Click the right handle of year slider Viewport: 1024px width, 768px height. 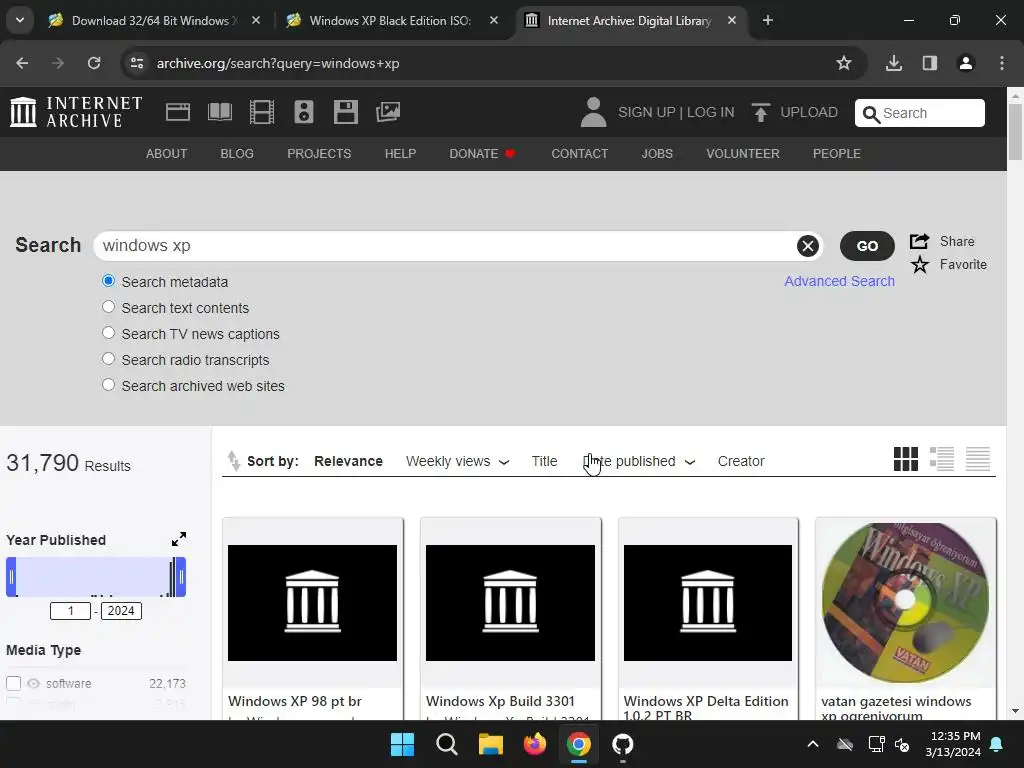pos(181,577)
